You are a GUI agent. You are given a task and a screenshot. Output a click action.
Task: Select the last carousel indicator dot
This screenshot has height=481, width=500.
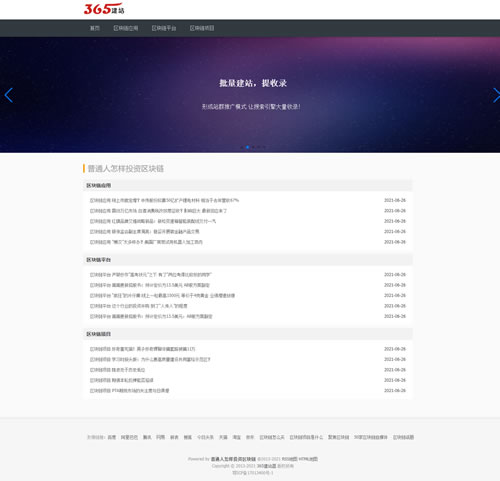[x=264, y=147]
